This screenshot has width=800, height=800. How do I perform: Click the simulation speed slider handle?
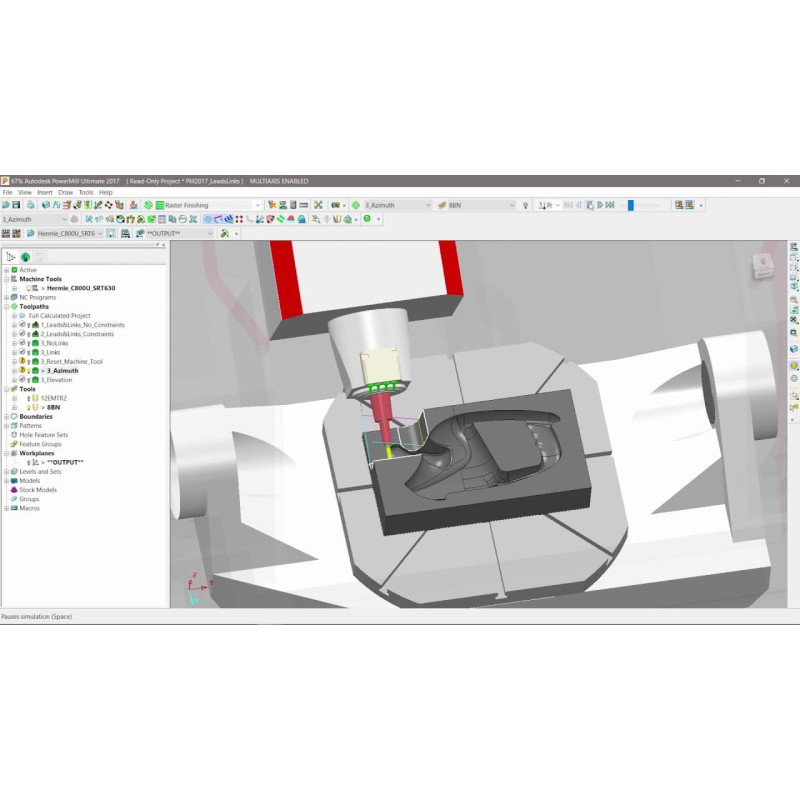coord(631,205)
